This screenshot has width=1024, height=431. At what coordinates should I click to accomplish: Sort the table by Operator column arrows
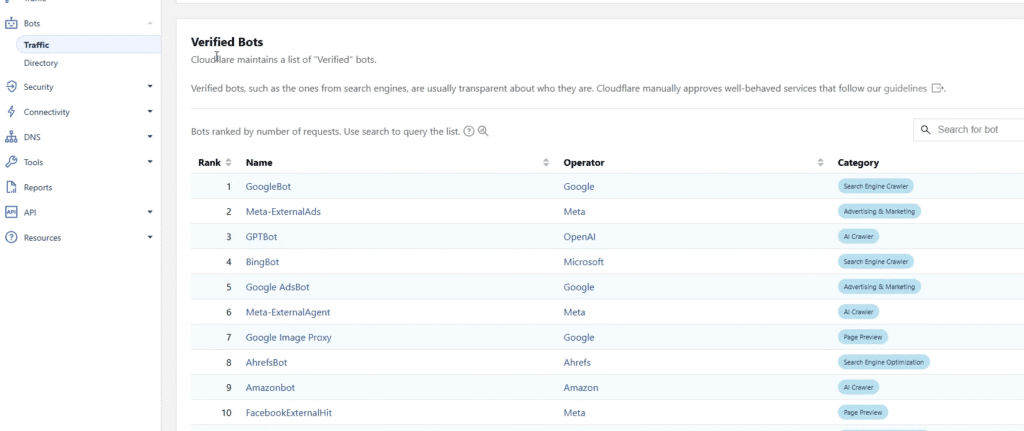click(x=820, y=163)
